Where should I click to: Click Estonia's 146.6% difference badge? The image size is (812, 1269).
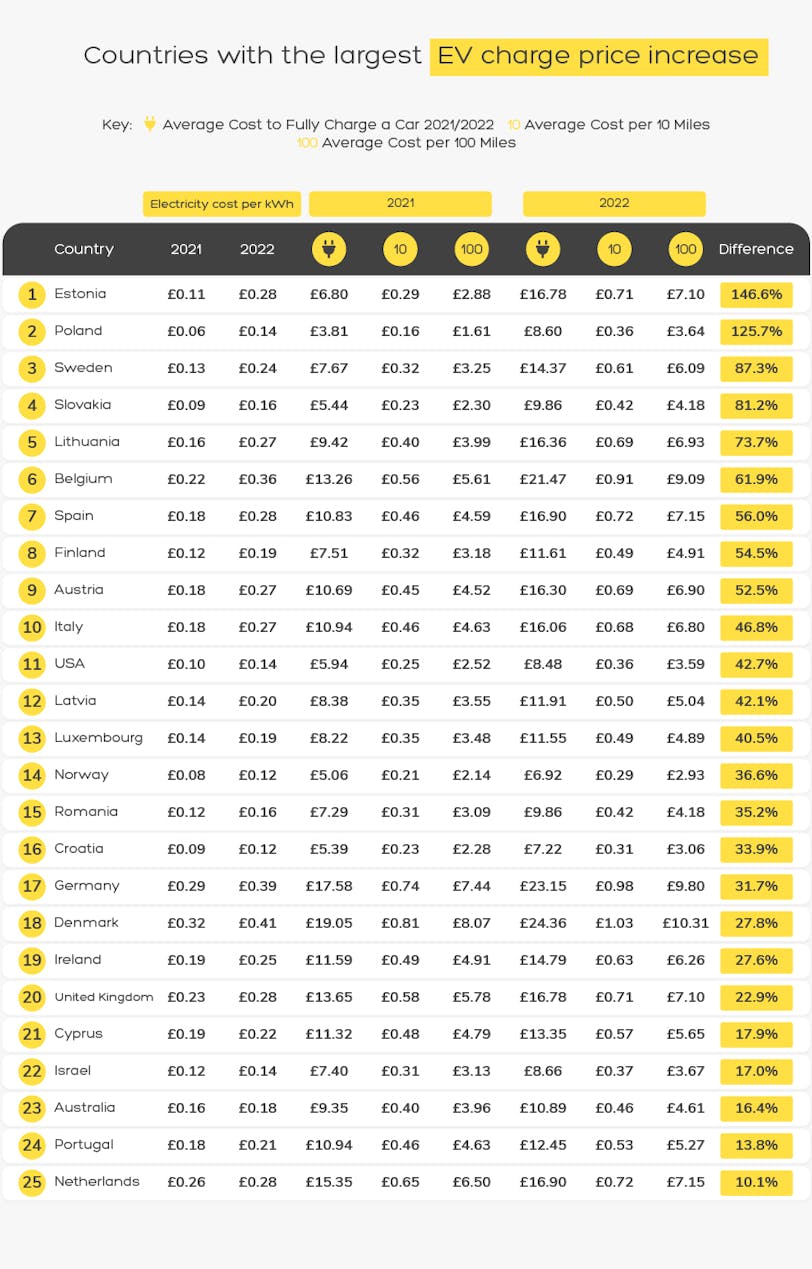(756, 294)
